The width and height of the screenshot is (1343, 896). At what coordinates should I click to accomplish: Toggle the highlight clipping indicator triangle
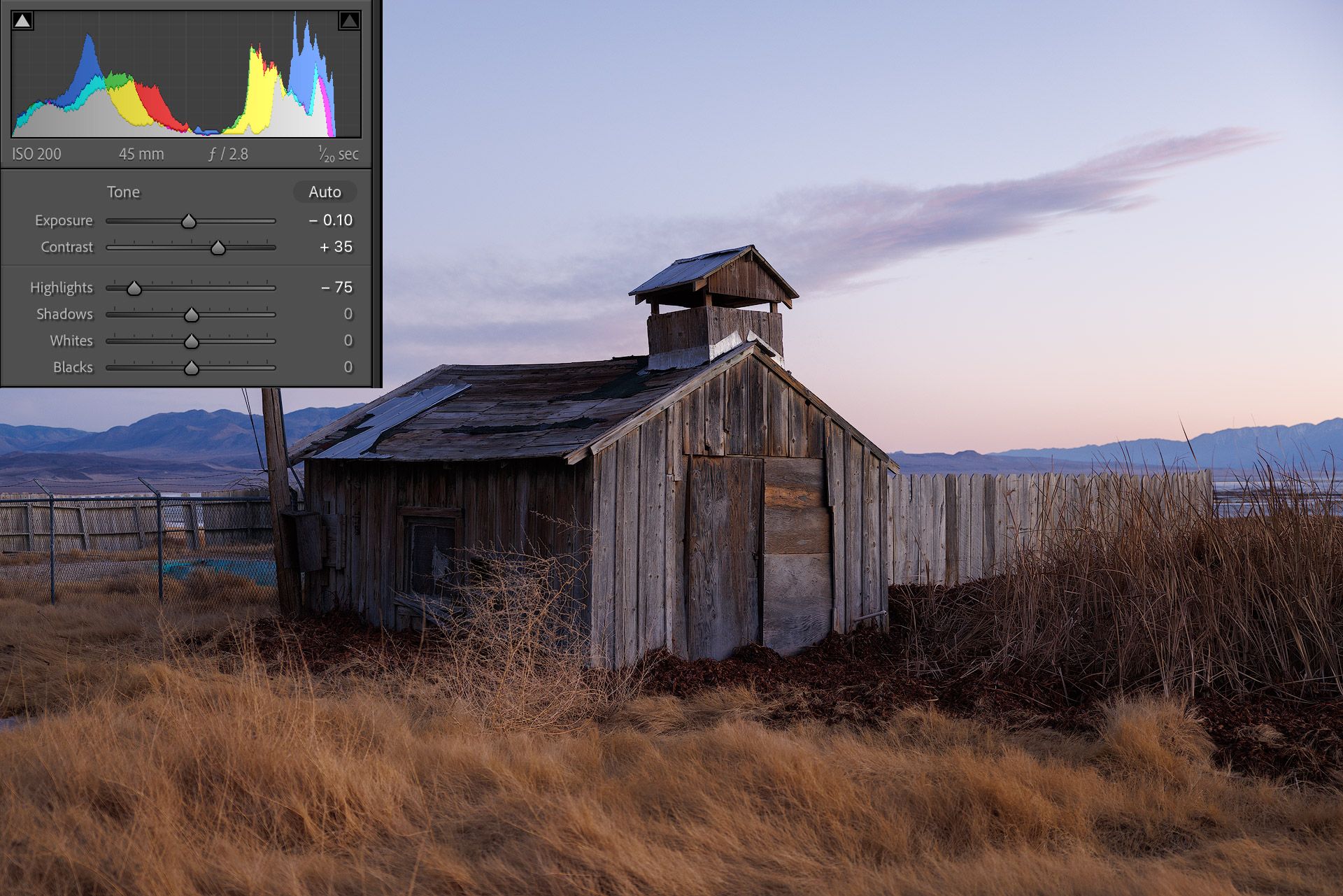click(x=349, y=21)
